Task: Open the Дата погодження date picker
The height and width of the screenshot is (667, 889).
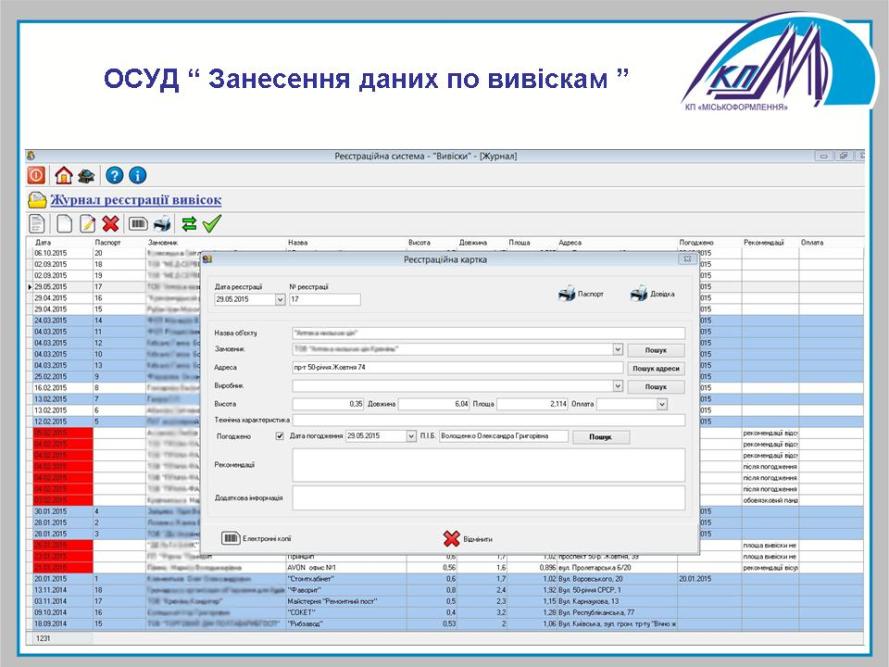Action: (411, 436)
